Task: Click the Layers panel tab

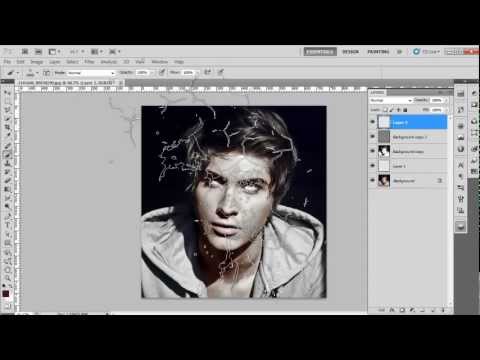Action: (377, 92)
